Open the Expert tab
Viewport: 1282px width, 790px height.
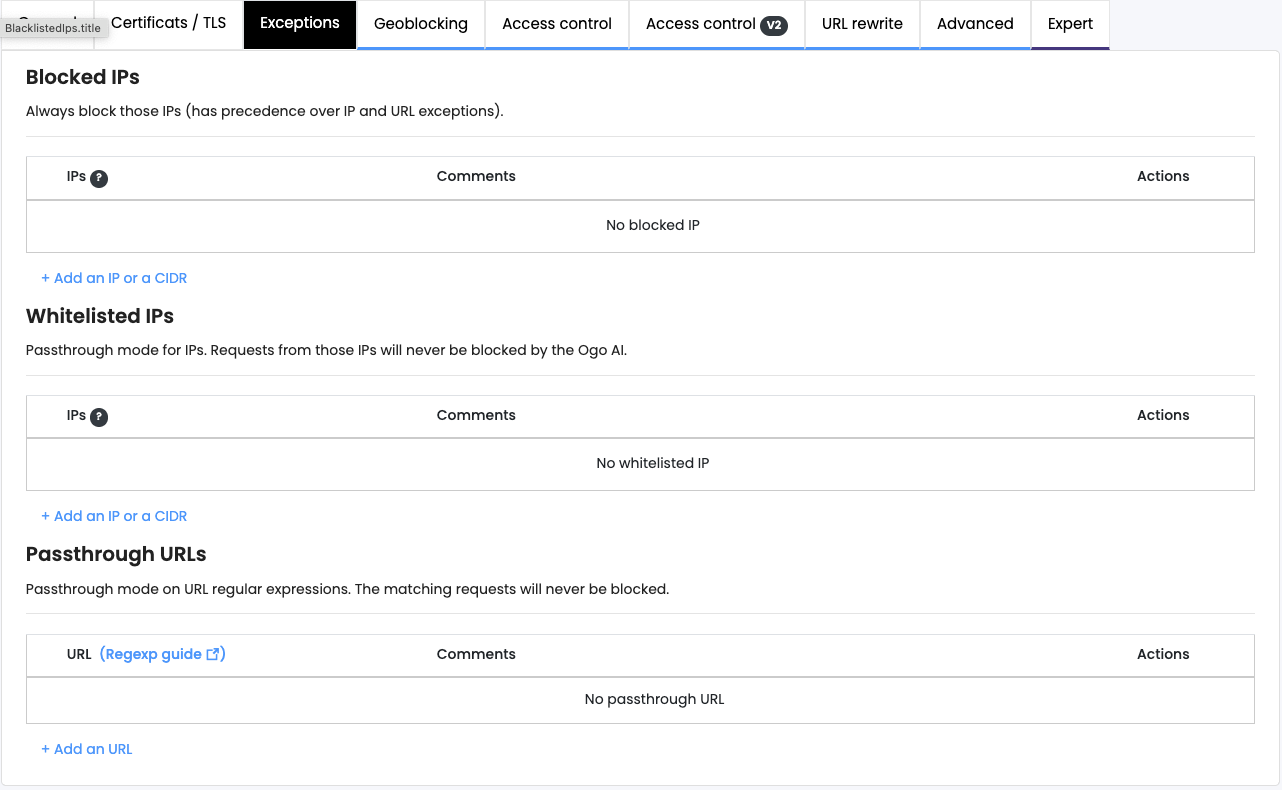tap(1070, 24)
